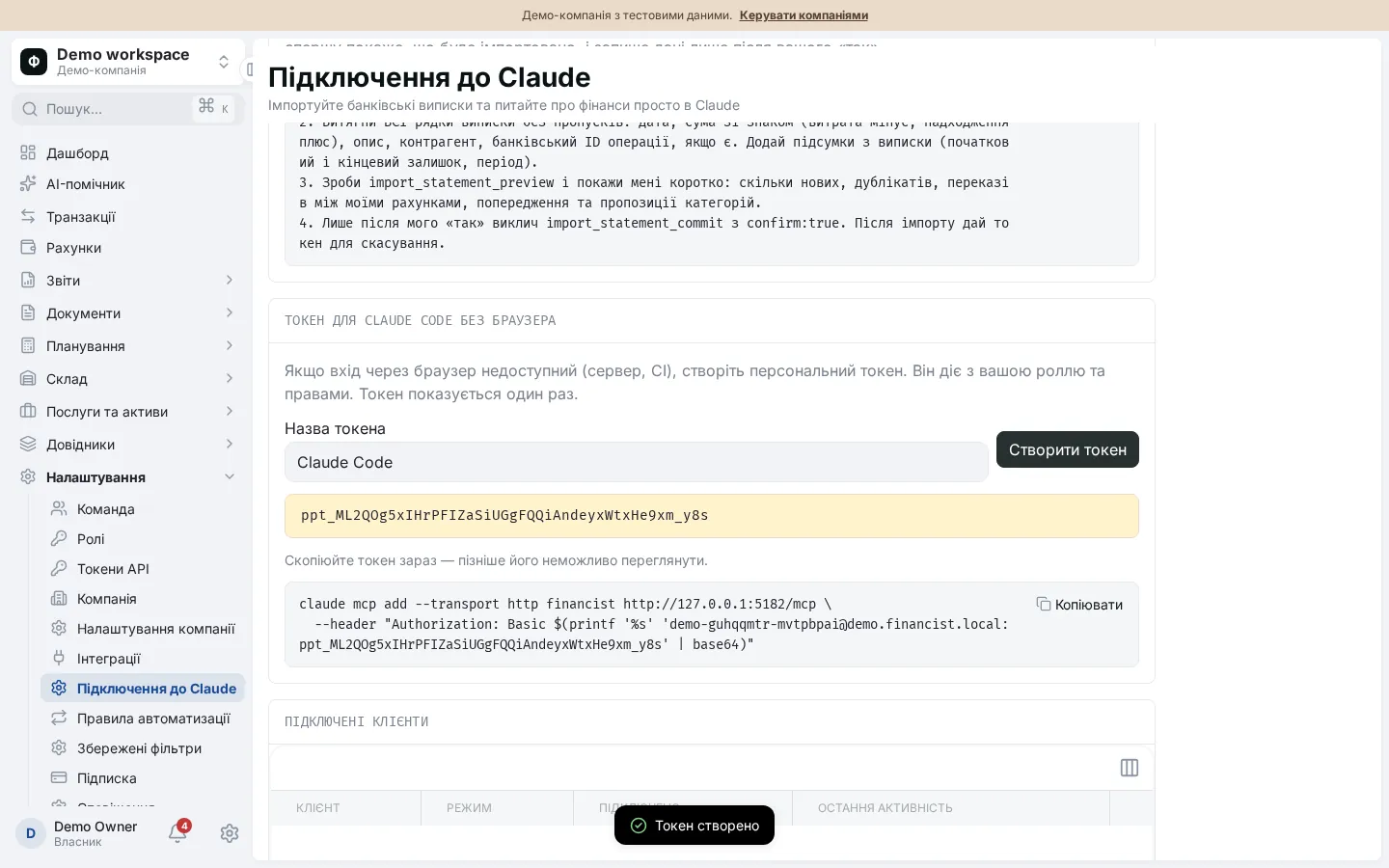This screenshot has width=1389, height=868.
Task: Click the Financist logo icon
Action: pos(34,62)
